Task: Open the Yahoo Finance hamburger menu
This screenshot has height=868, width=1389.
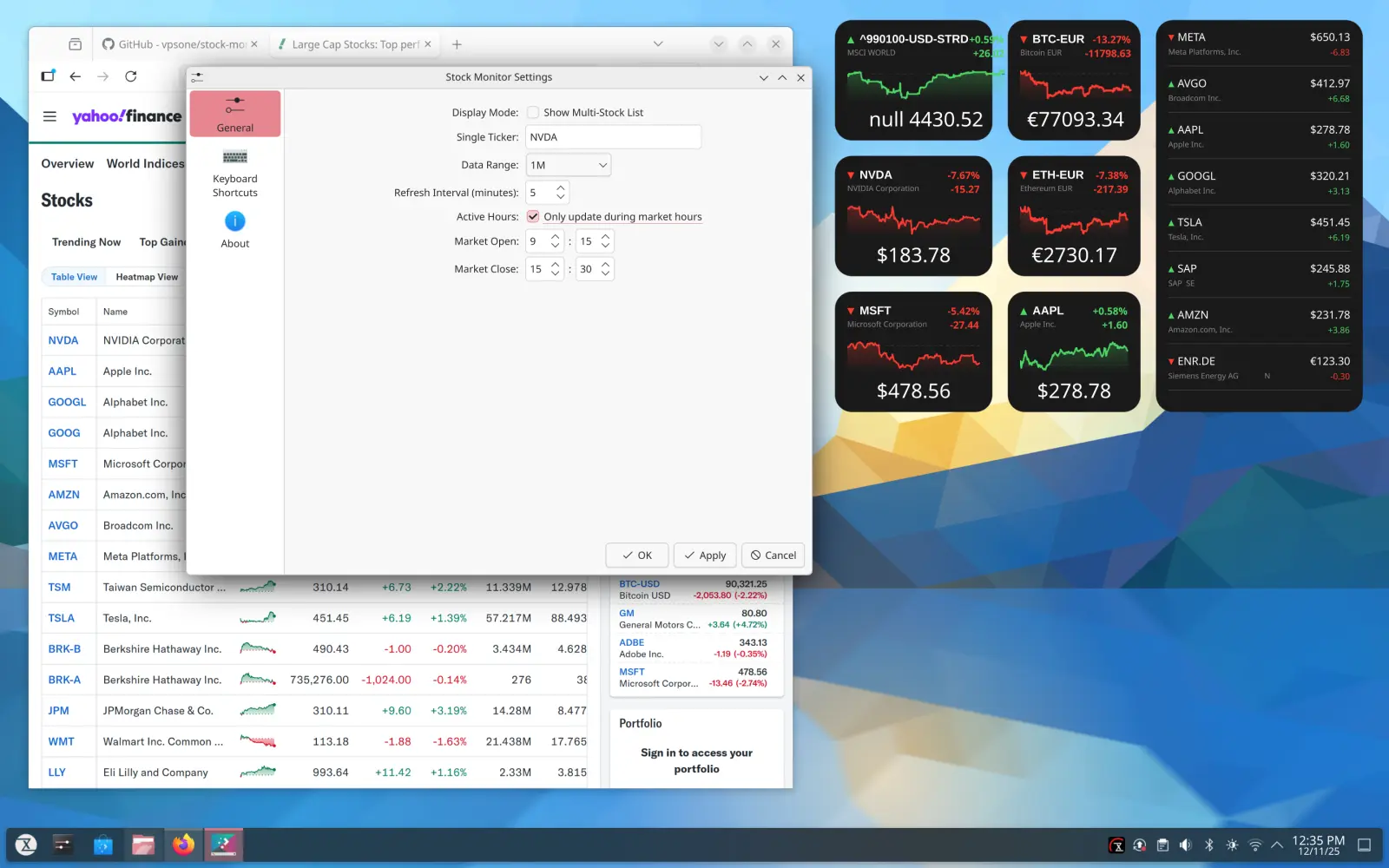Action: tap(49, 115)
